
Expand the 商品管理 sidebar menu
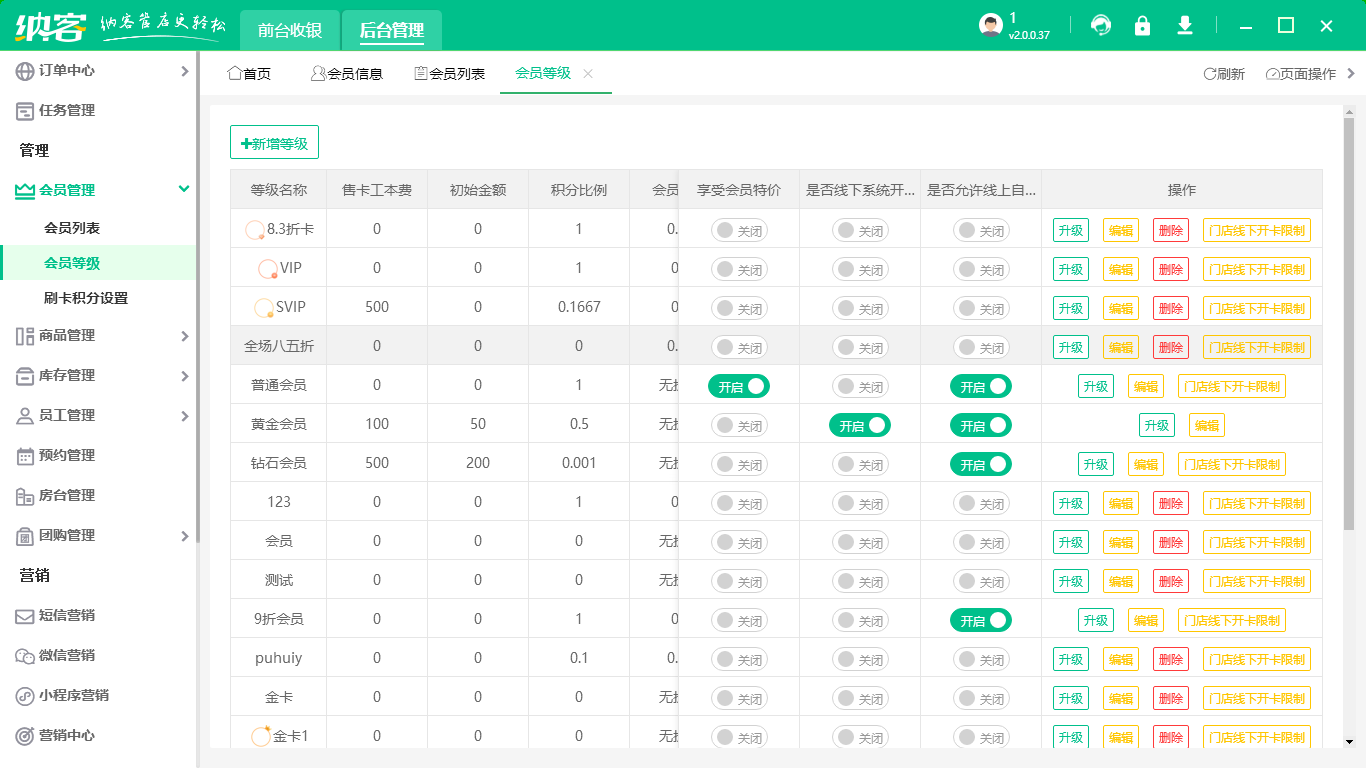pyautogui.click(x=100, y=336)
